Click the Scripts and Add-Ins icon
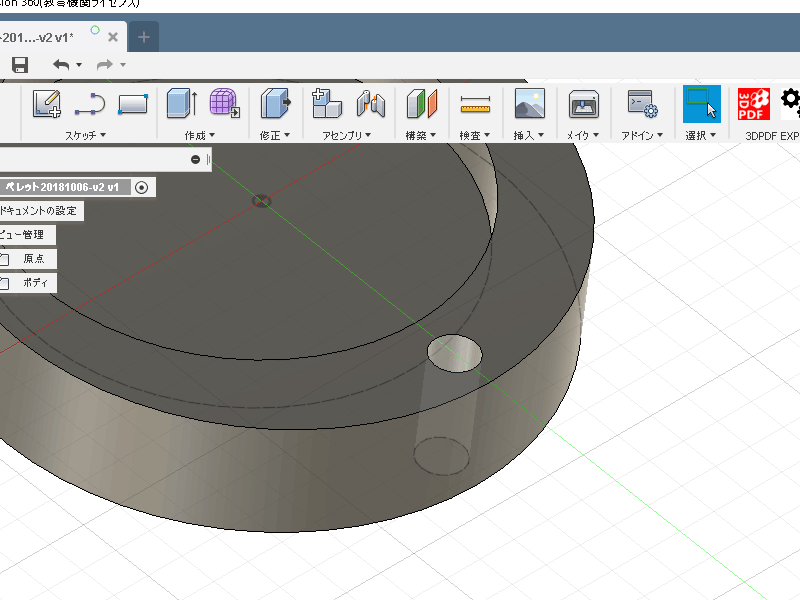Screen dimensions: 800x600 coord(642,104)
